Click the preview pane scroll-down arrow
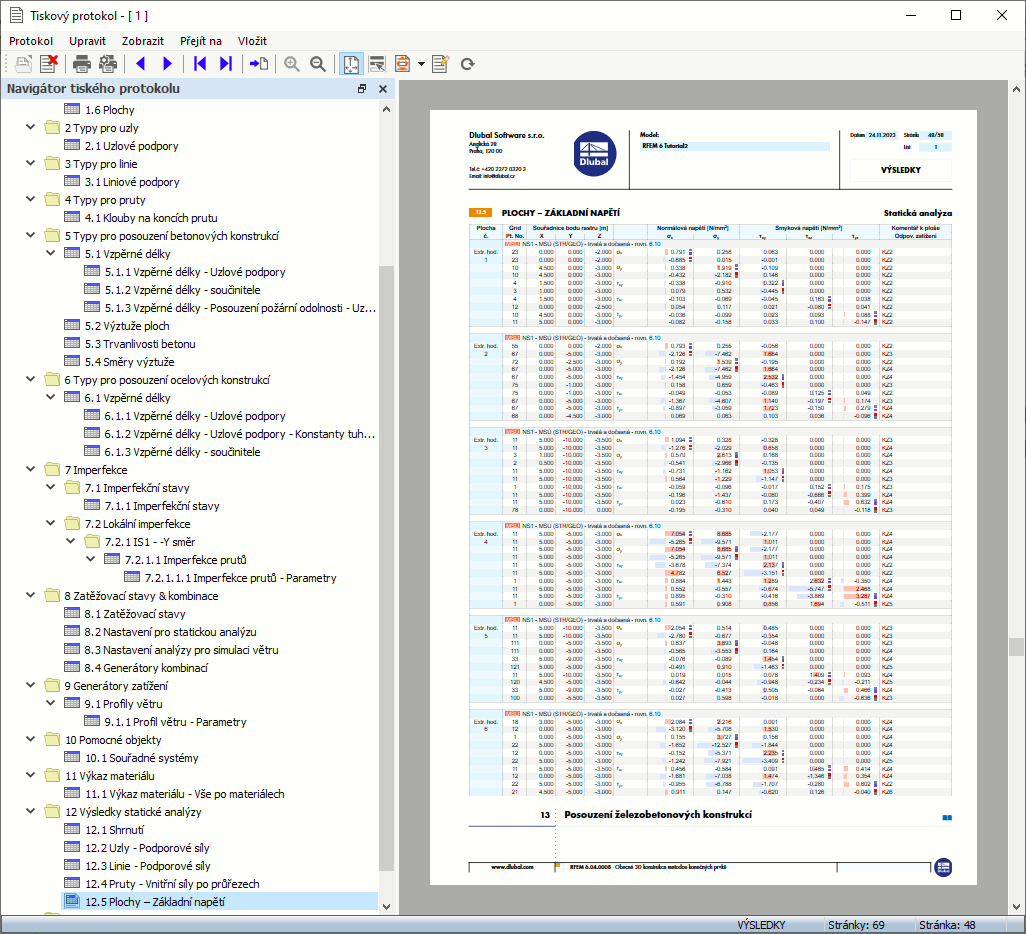 (1016, 907)
